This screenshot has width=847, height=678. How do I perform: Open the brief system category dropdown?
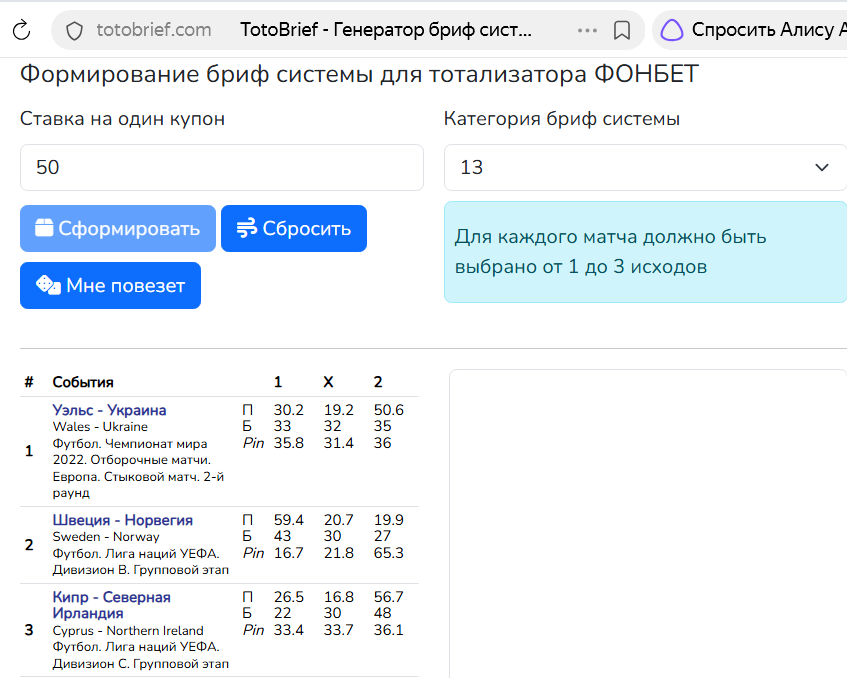(x=645, y=167)
